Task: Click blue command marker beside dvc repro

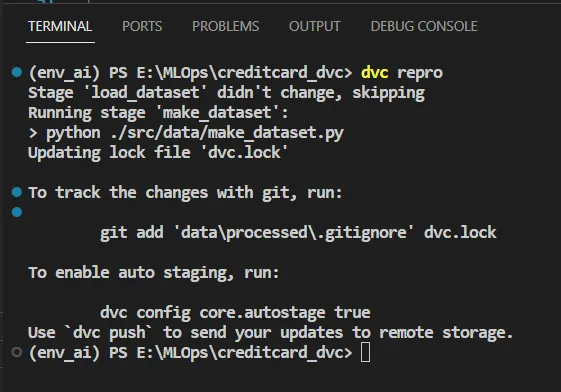Action: pyautogui.click(x=17, y=72)
